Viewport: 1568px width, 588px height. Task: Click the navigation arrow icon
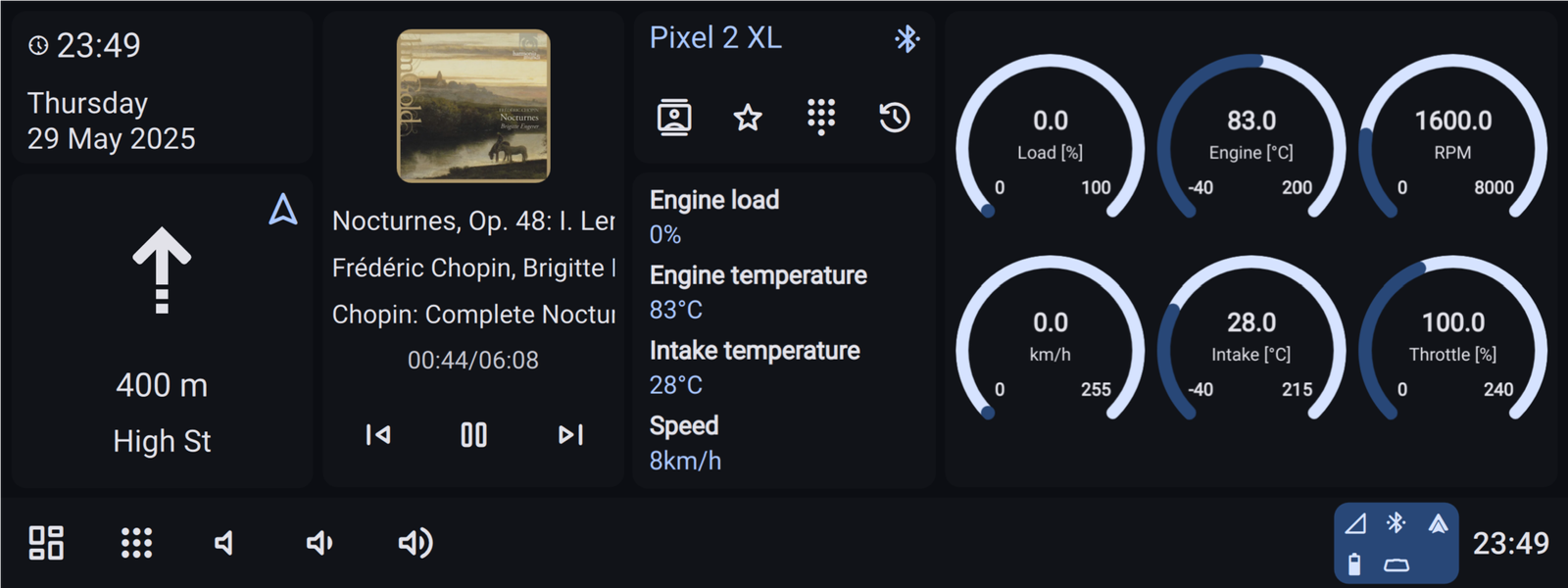click(283, 209)
